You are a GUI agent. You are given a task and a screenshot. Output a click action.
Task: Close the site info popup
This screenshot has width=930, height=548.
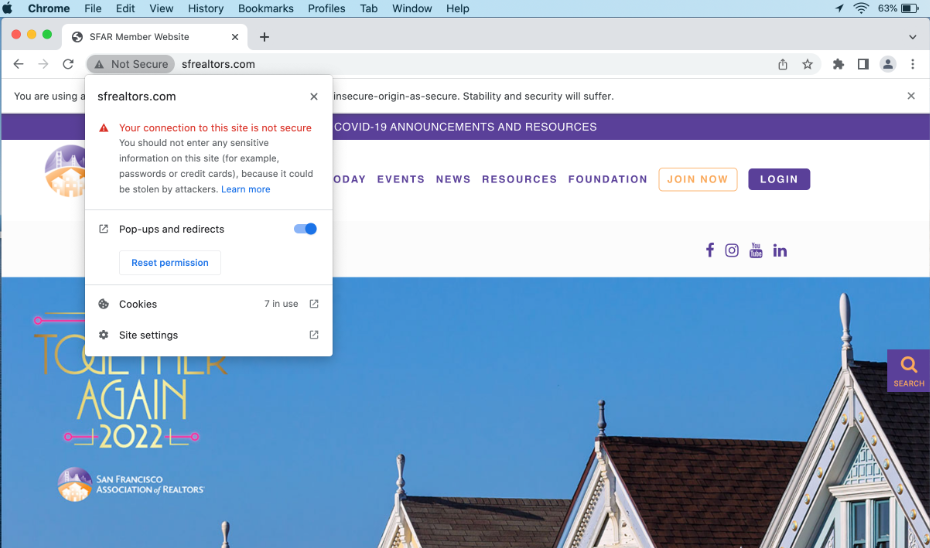click(x=314, y=97)
